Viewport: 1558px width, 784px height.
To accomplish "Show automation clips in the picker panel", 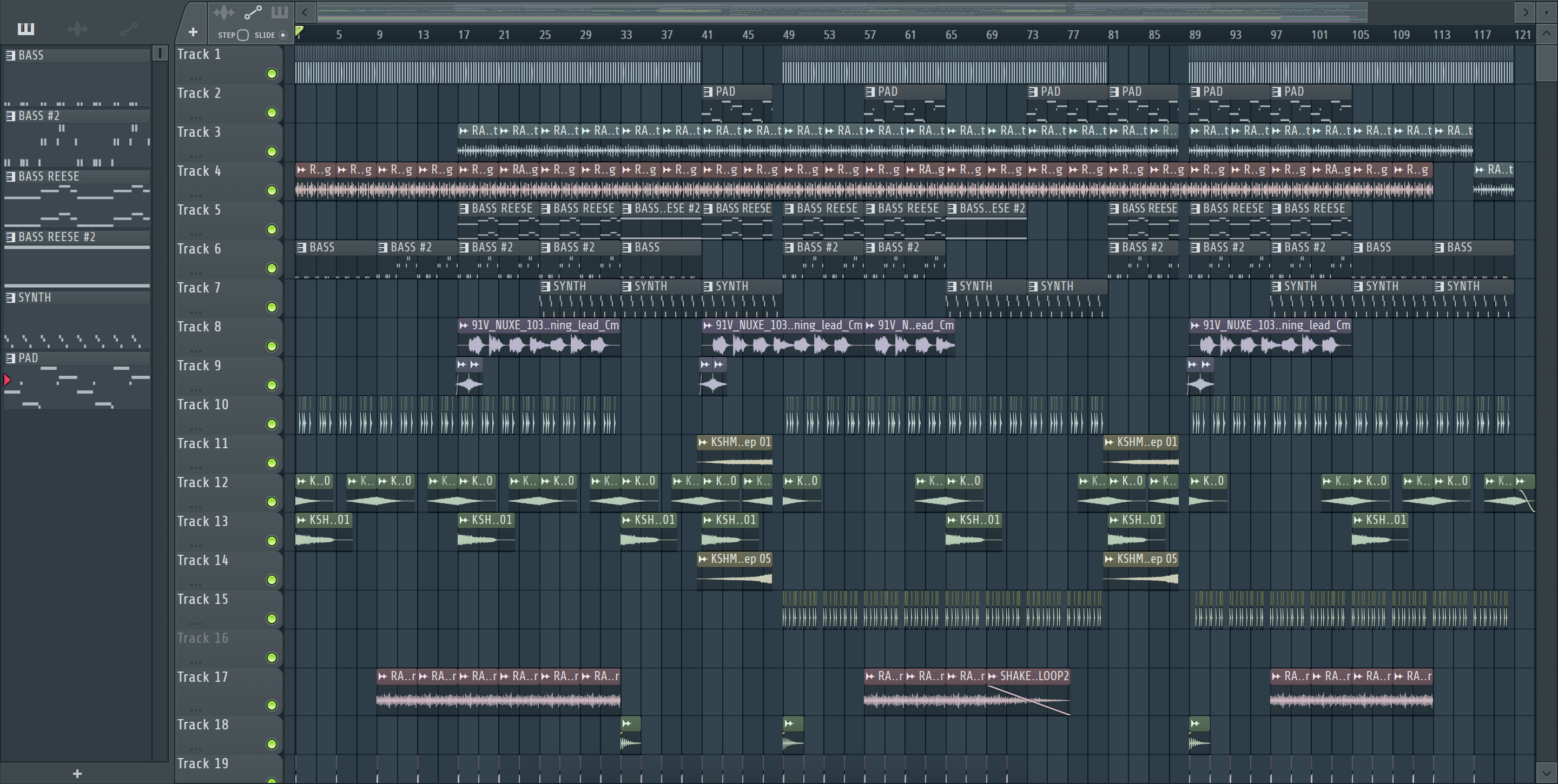I will coord(129,29).
